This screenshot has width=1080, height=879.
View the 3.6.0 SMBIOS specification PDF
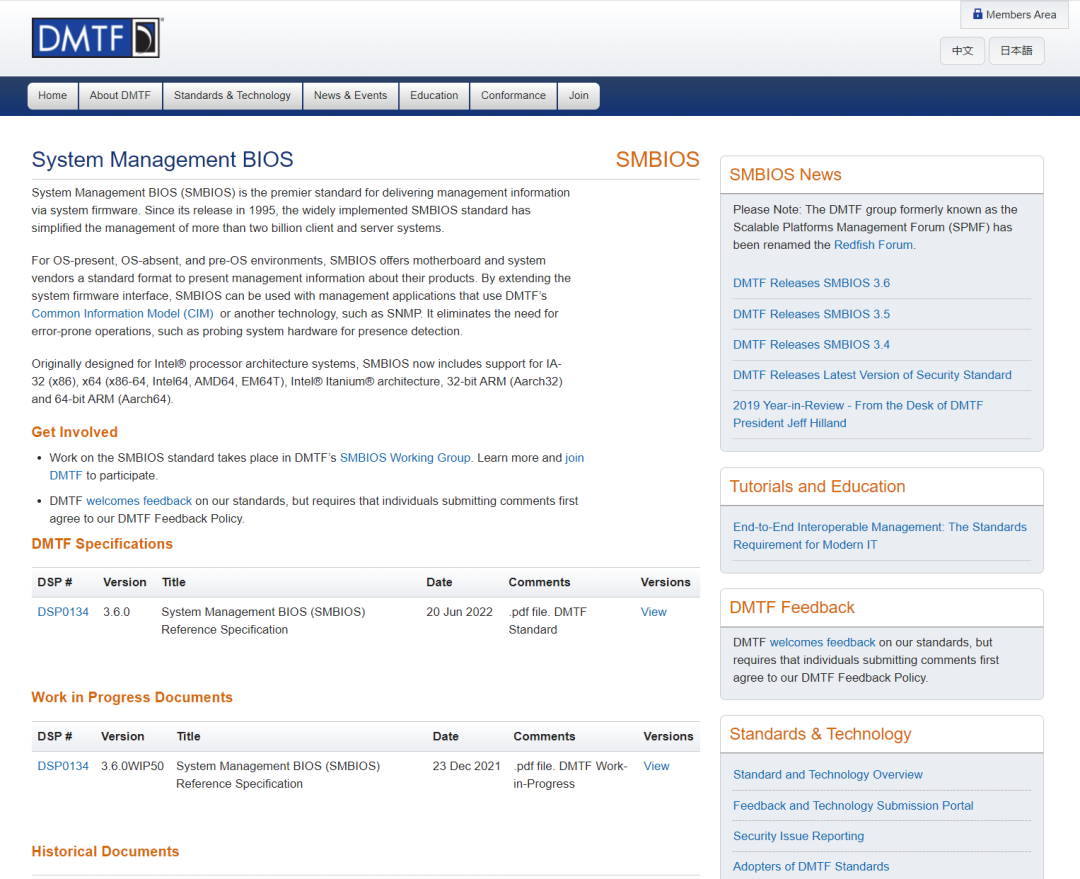click(x=653, y=612)
